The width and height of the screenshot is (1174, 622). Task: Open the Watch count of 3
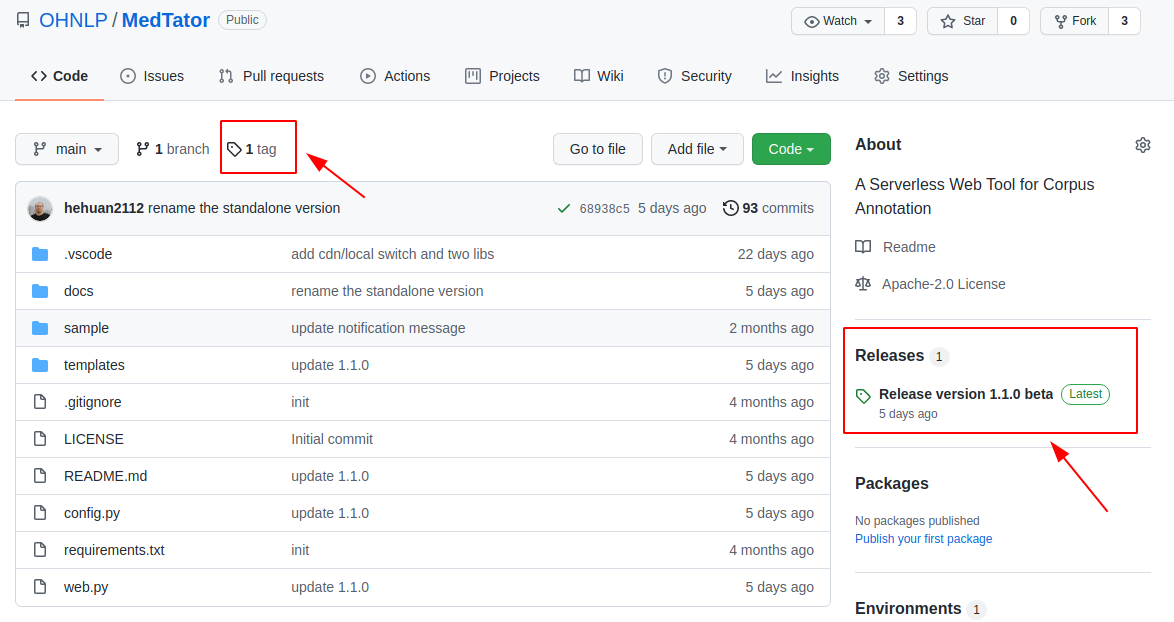coord(900,21)
